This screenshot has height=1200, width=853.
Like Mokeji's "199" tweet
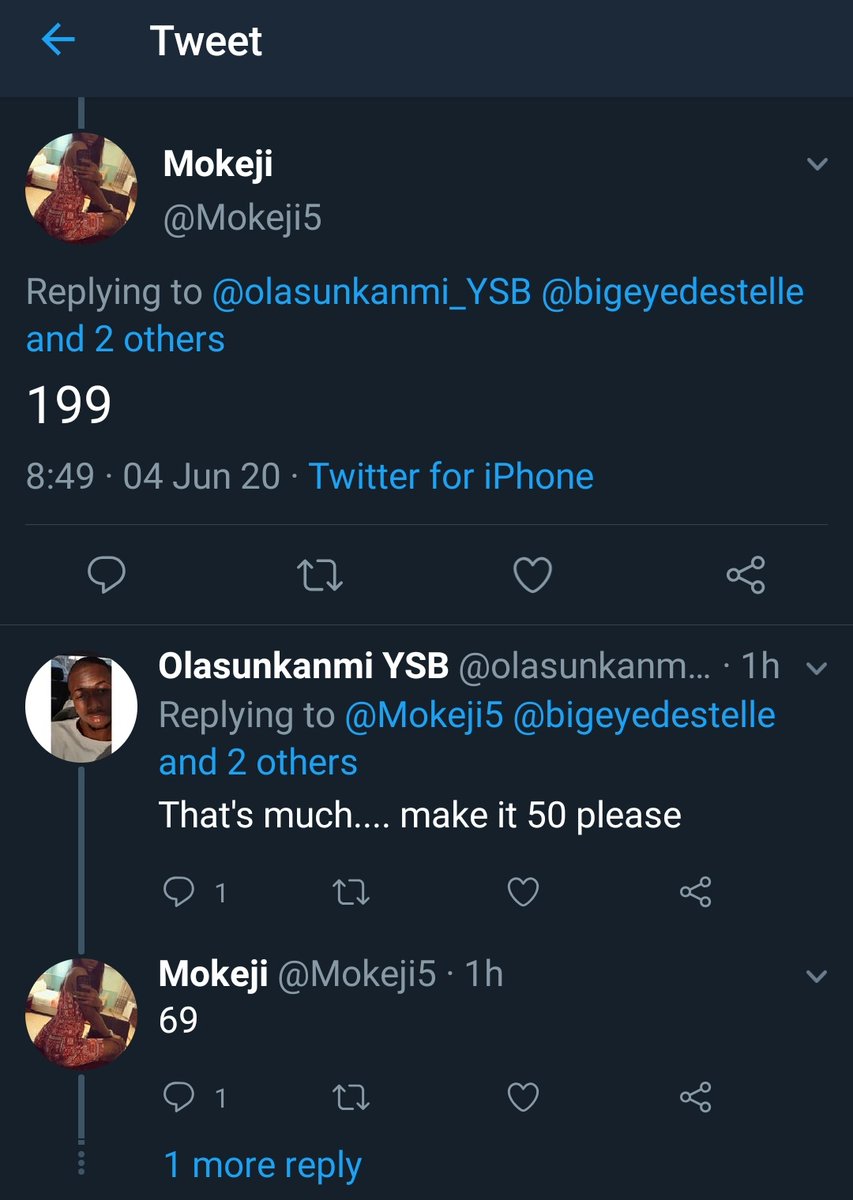pyautogui.click(x=533, y=575)
